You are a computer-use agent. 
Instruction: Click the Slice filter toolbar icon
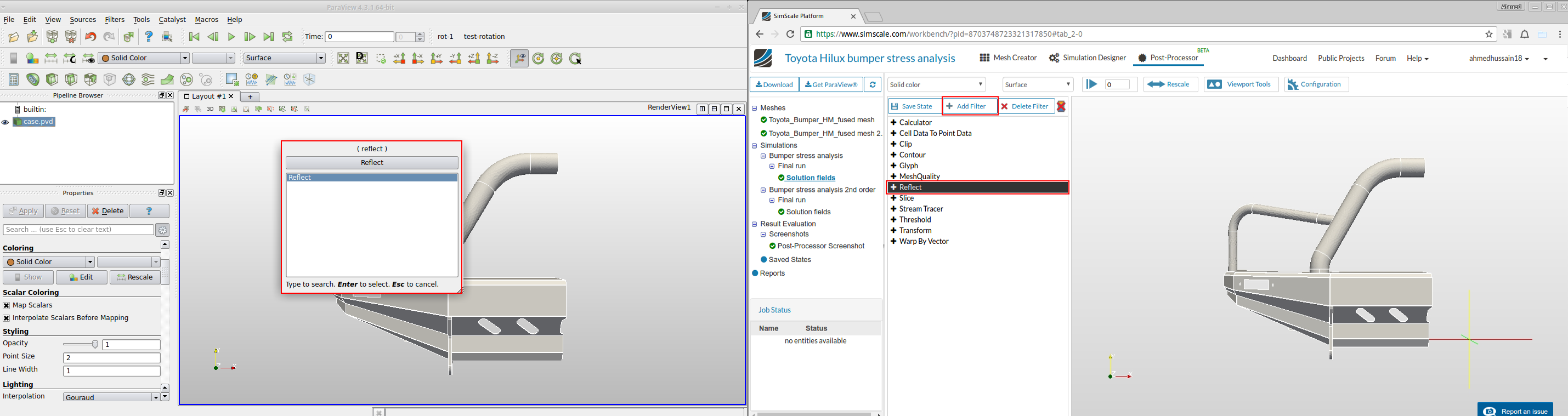pos(72,79)
